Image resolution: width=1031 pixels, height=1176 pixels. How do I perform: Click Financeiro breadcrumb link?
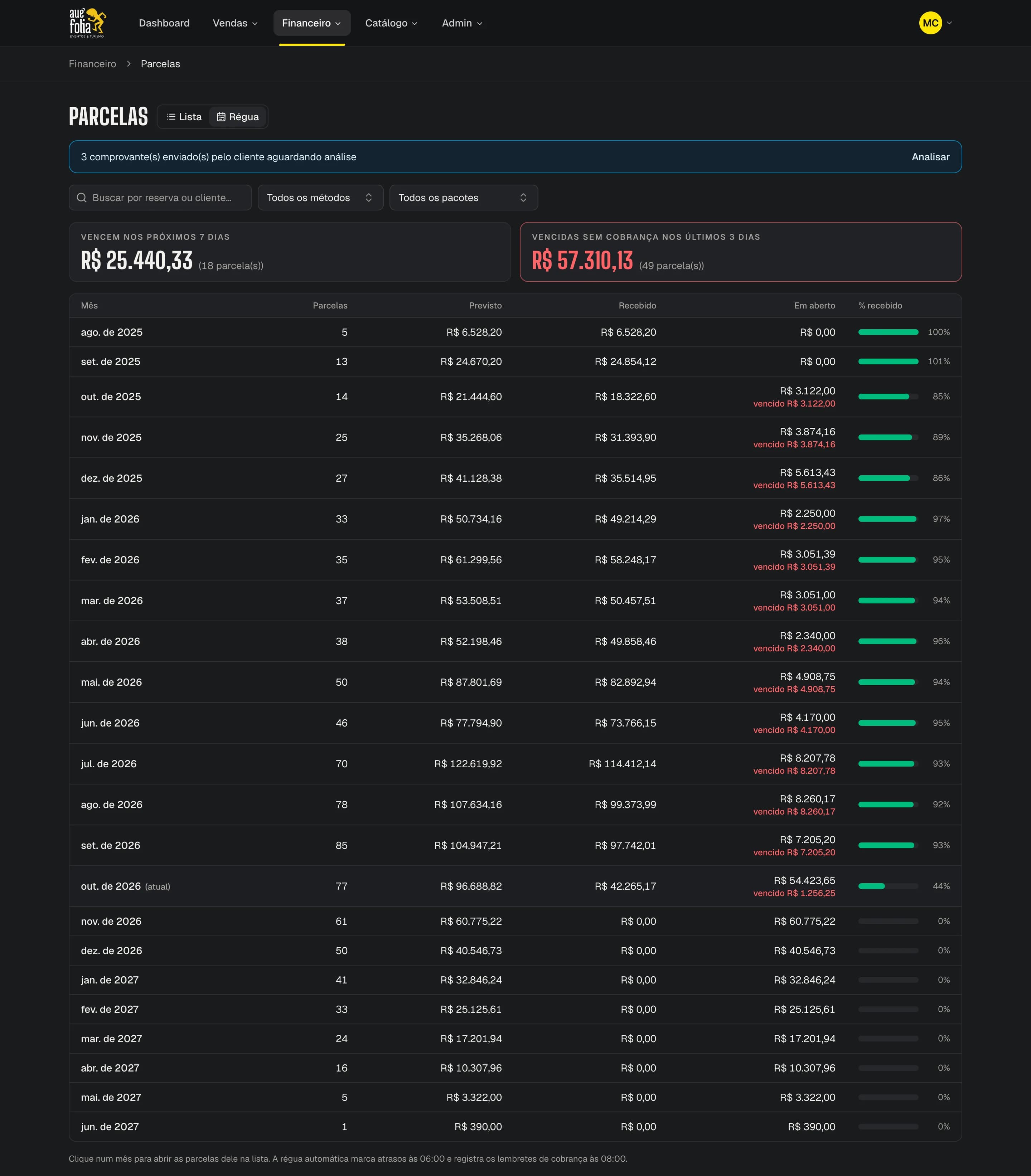[93, 64]
